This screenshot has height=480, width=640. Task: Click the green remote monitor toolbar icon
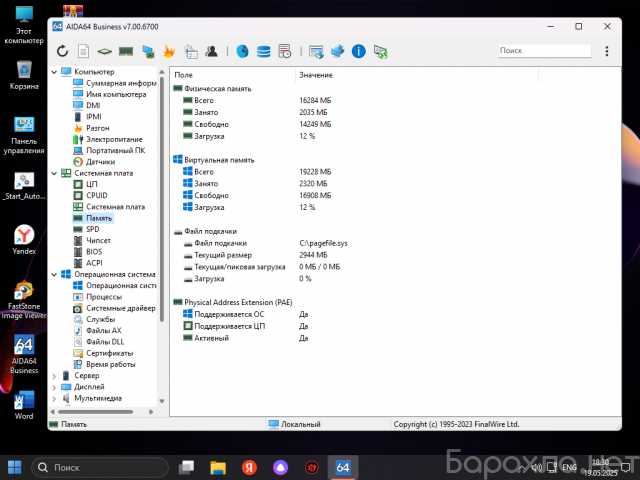pos(380,51)
